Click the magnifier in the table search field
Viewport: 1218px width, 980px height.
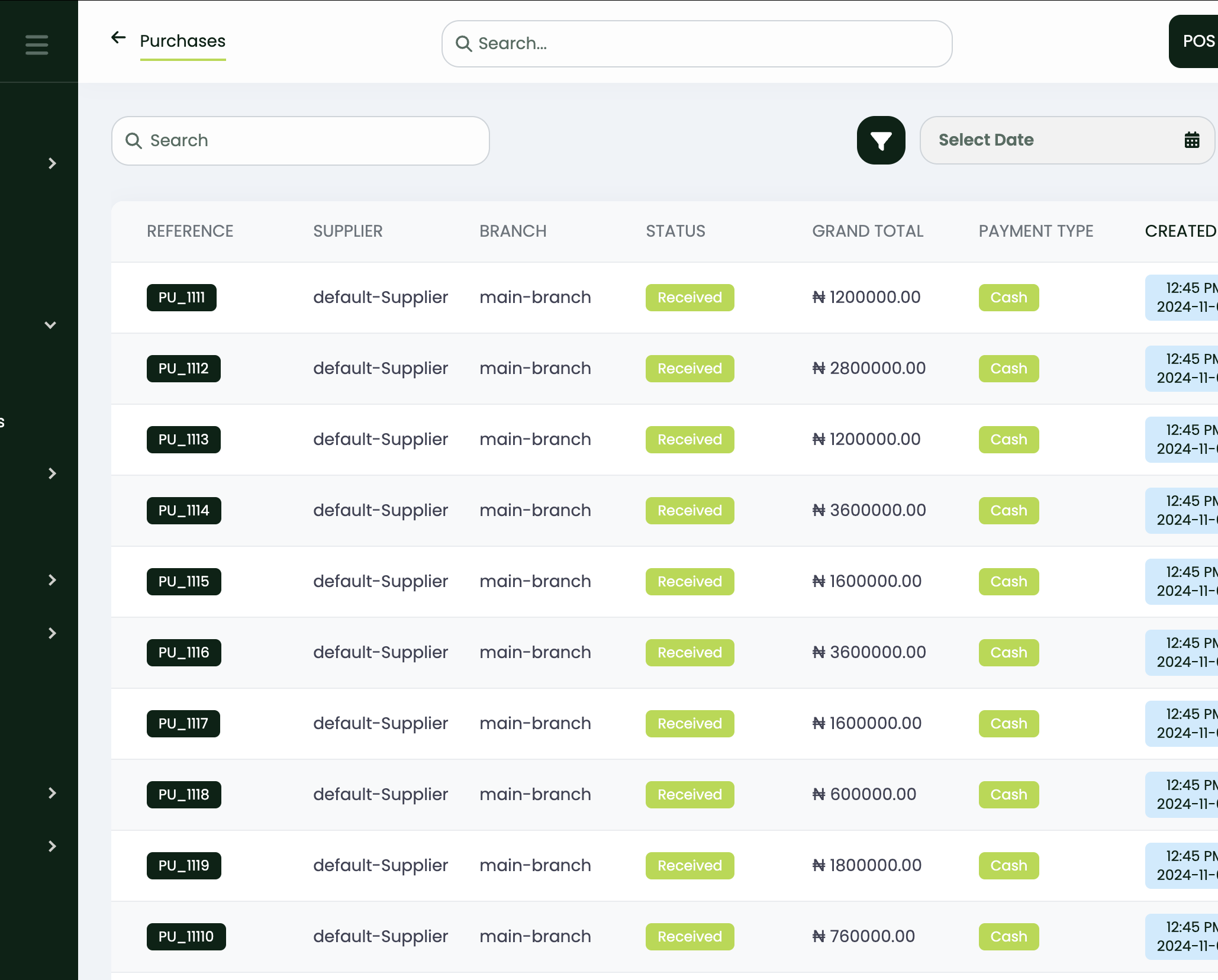point(134,141)
